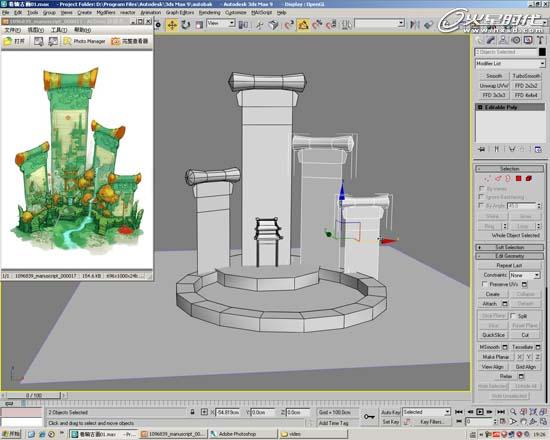Click the Pin Stack icon
This screenshot has height=440, width=550.
pos(482,149)
